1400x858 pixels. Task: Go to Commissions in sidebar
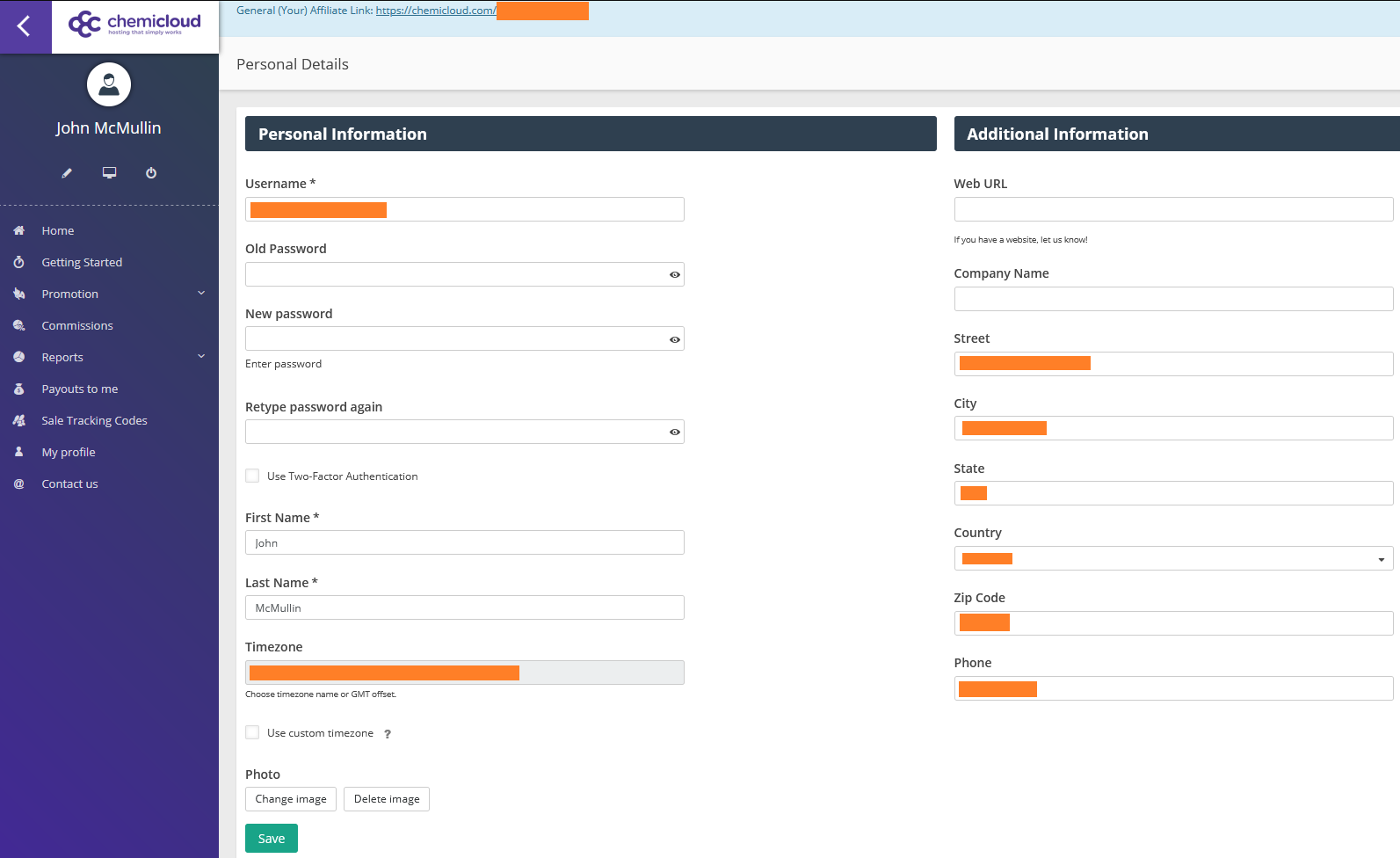pyautogui.click(x=77, y=325)
